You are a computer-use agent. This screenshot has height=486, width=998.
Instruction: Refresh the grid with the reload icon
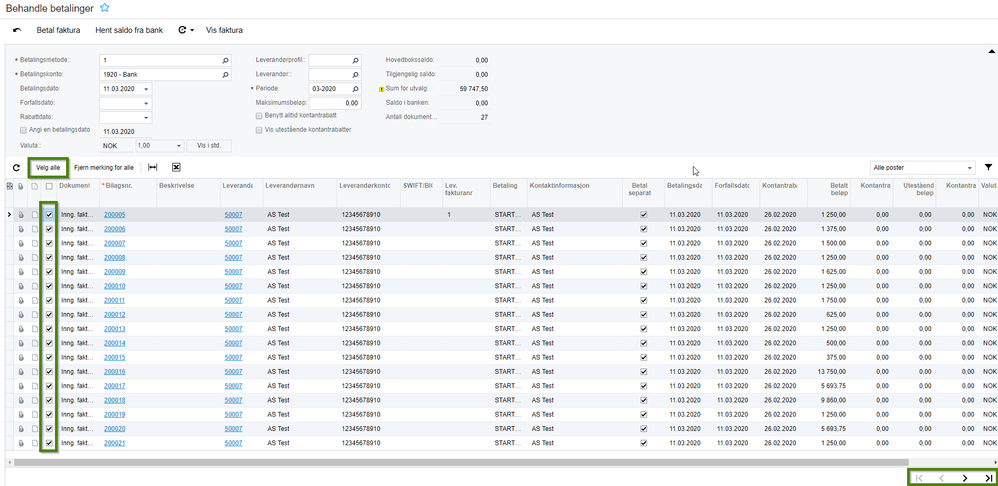point(16,168)
